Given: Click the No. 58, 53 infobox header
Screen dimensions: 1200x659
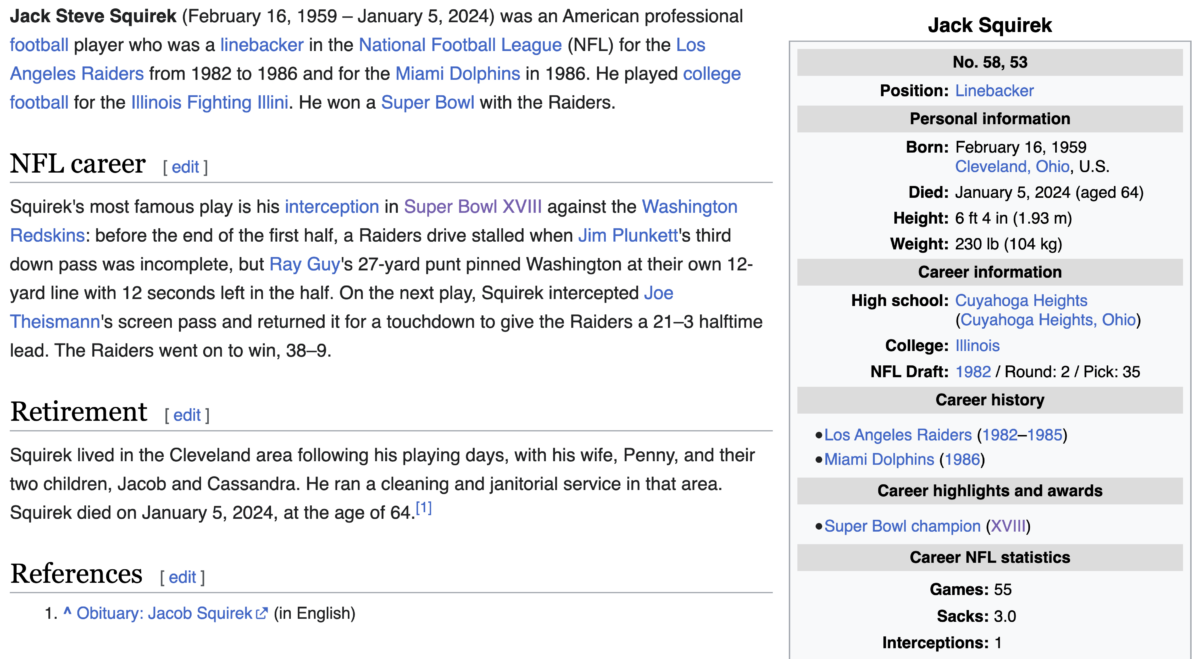Looking at the screenshot, I should 990,62.
